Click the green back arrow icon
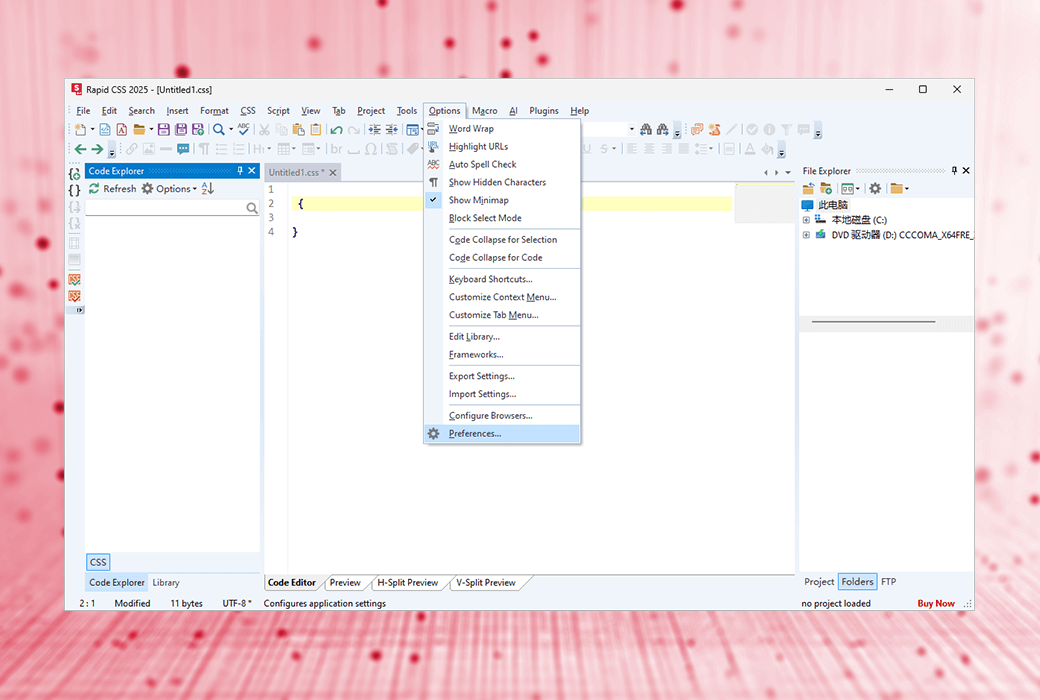The height and width of the screenshot is (700, 1040). (80, 149)
